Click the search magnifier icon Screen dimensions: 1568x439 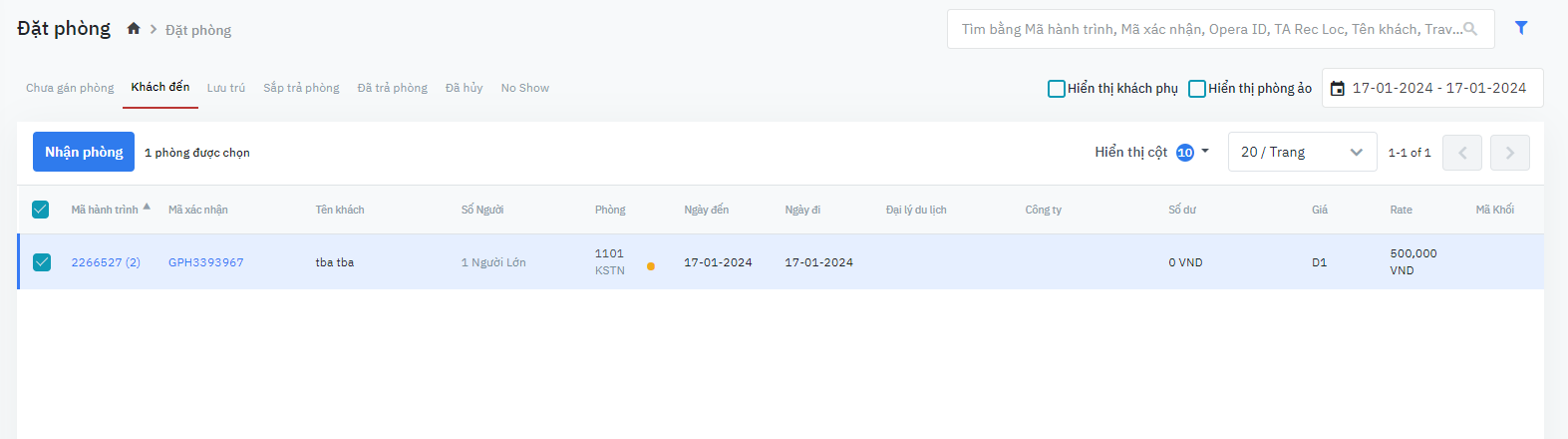[1470, 29]
